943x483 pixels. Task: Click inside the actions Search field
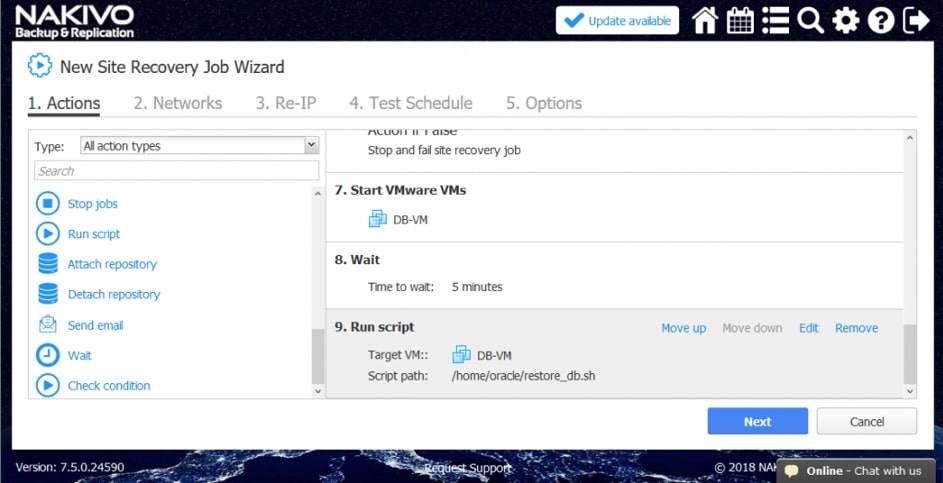(x=176, y=171)
